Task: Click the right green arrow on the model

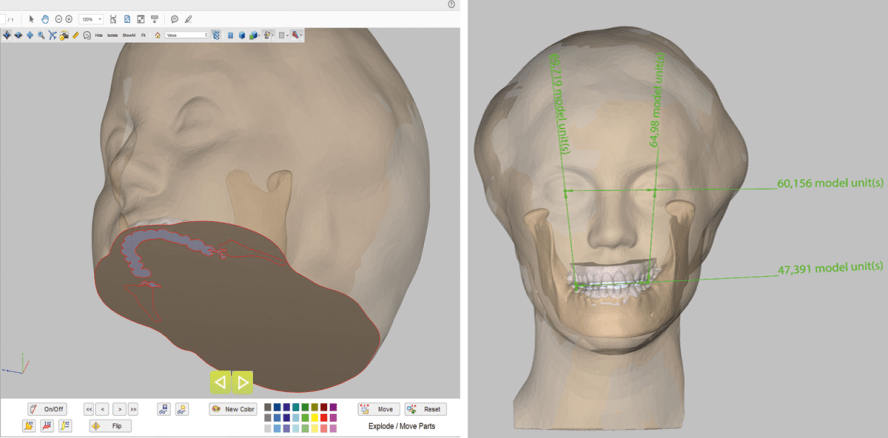Action: [x=242, y=381]
